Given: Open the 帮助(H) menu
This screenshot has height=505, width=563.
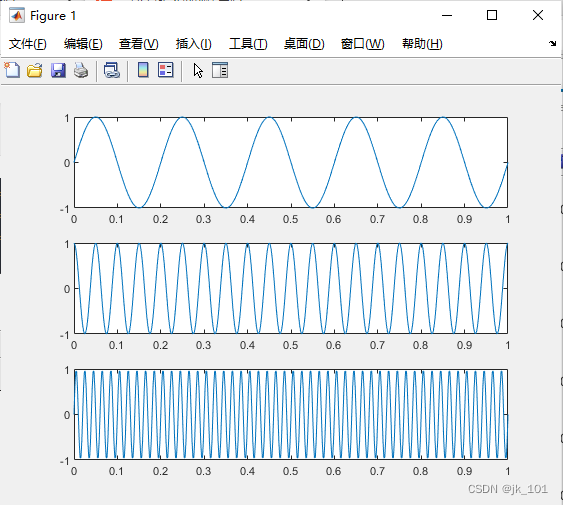Looking at the screenshot, I should click(422, 44).
